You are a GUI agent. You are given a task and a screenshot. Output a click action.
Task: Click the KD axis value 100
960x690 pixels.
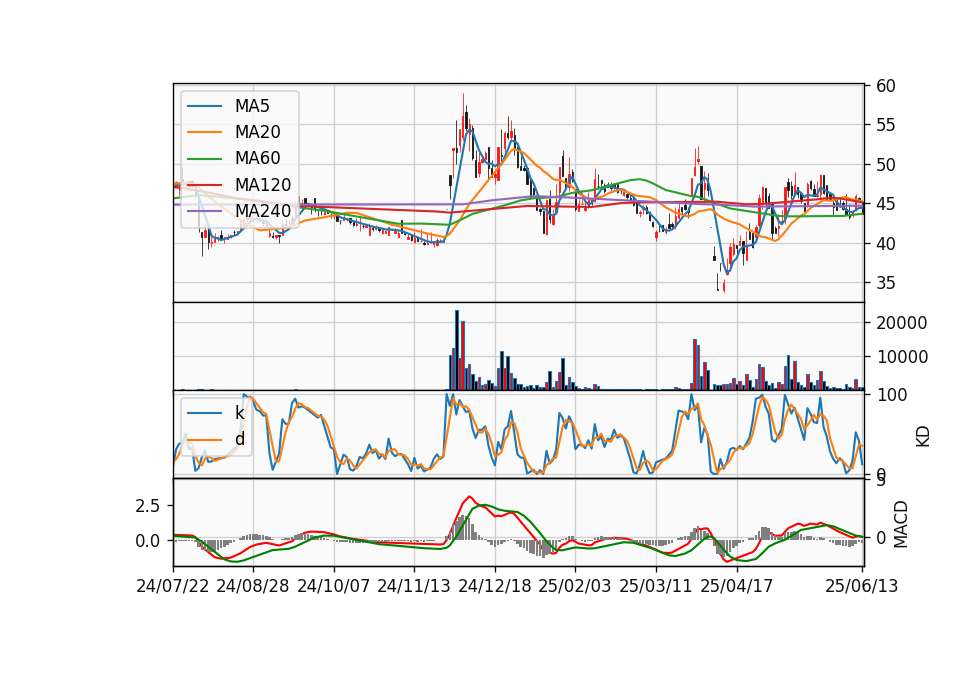click(891, 395)
